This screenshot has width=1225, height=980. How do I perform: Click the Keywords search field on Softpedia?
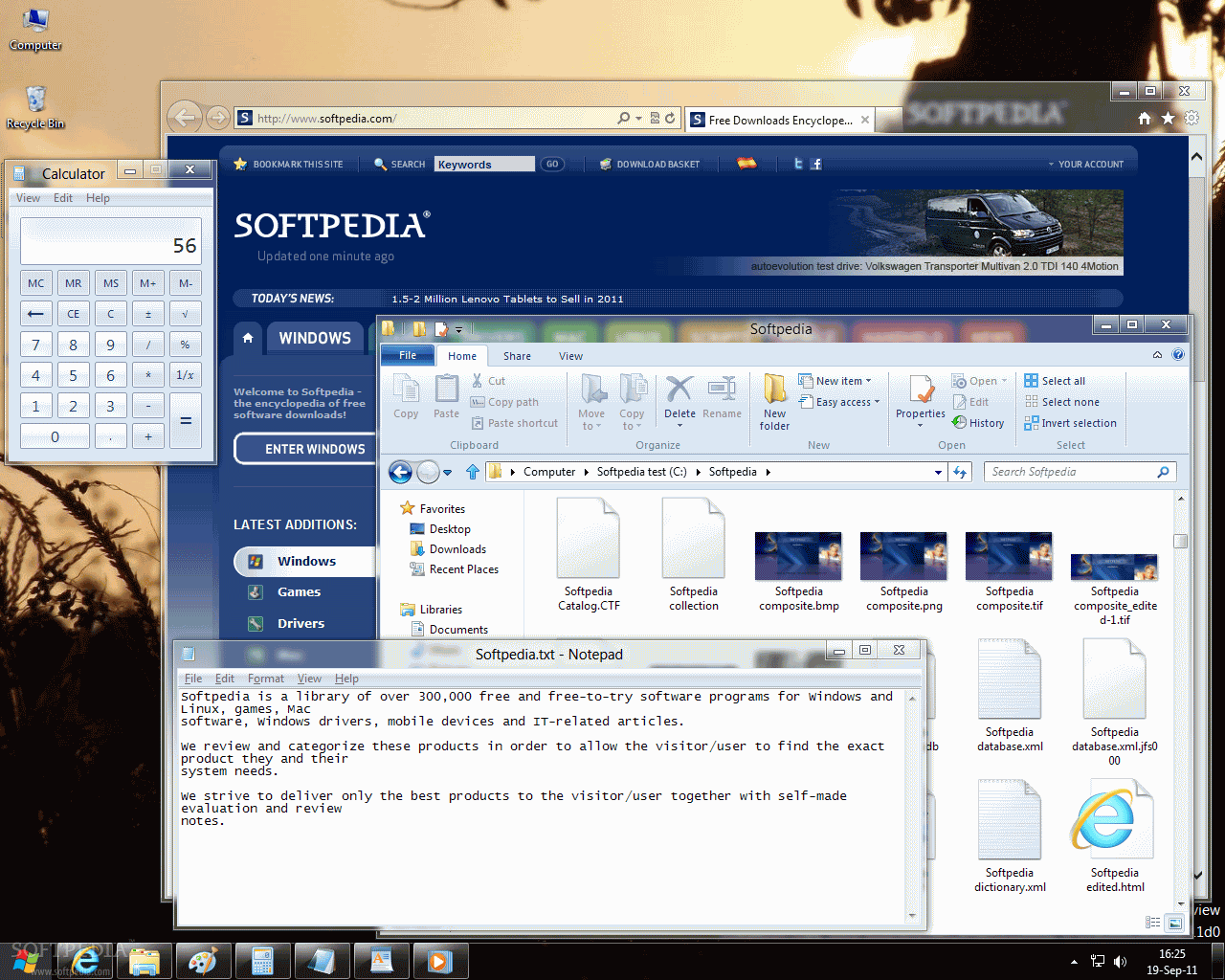484,165
